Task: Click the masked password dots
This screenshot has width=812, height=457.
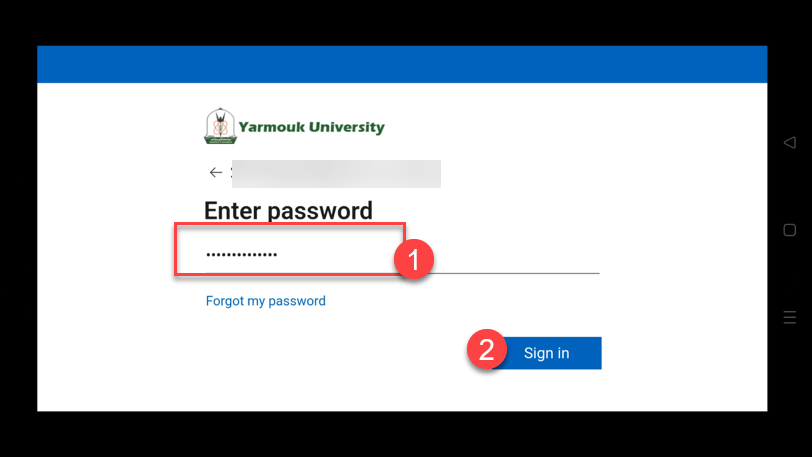Action: (241, 254)
